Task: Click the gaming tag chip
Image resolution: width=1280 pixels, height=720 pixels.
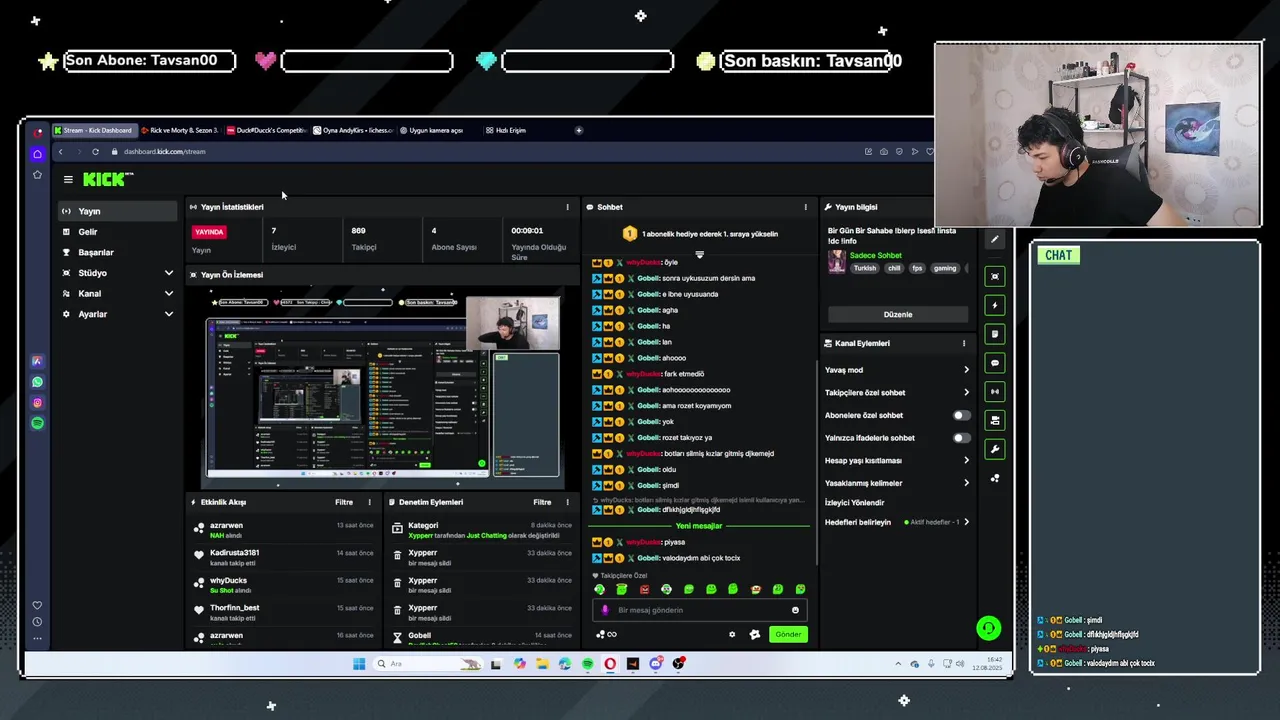Action: coord(945,268)
